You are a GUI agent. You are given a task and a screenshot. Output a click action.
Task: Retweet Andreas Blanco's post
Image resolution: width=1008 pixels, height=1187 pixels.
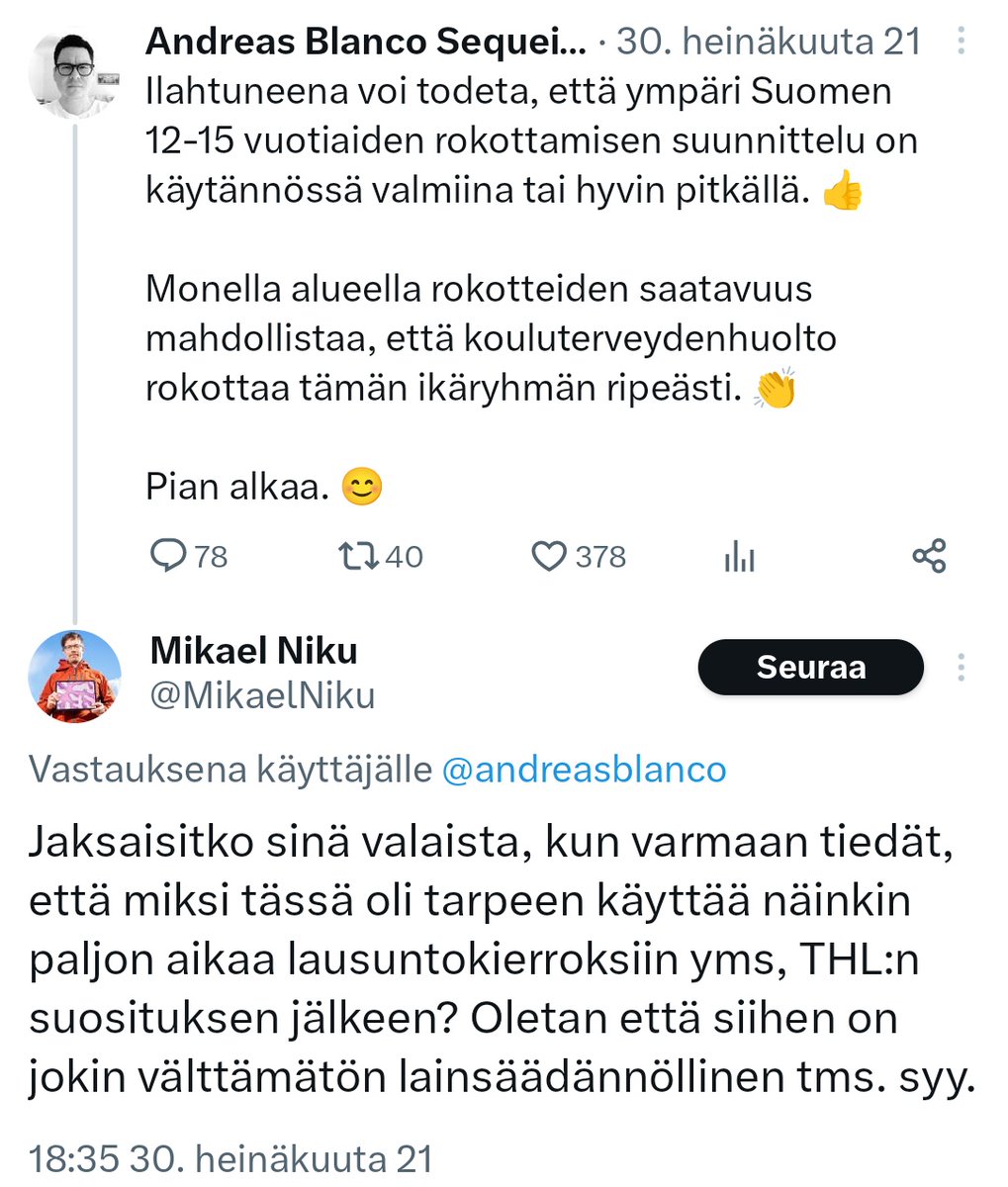click(357, 556)
